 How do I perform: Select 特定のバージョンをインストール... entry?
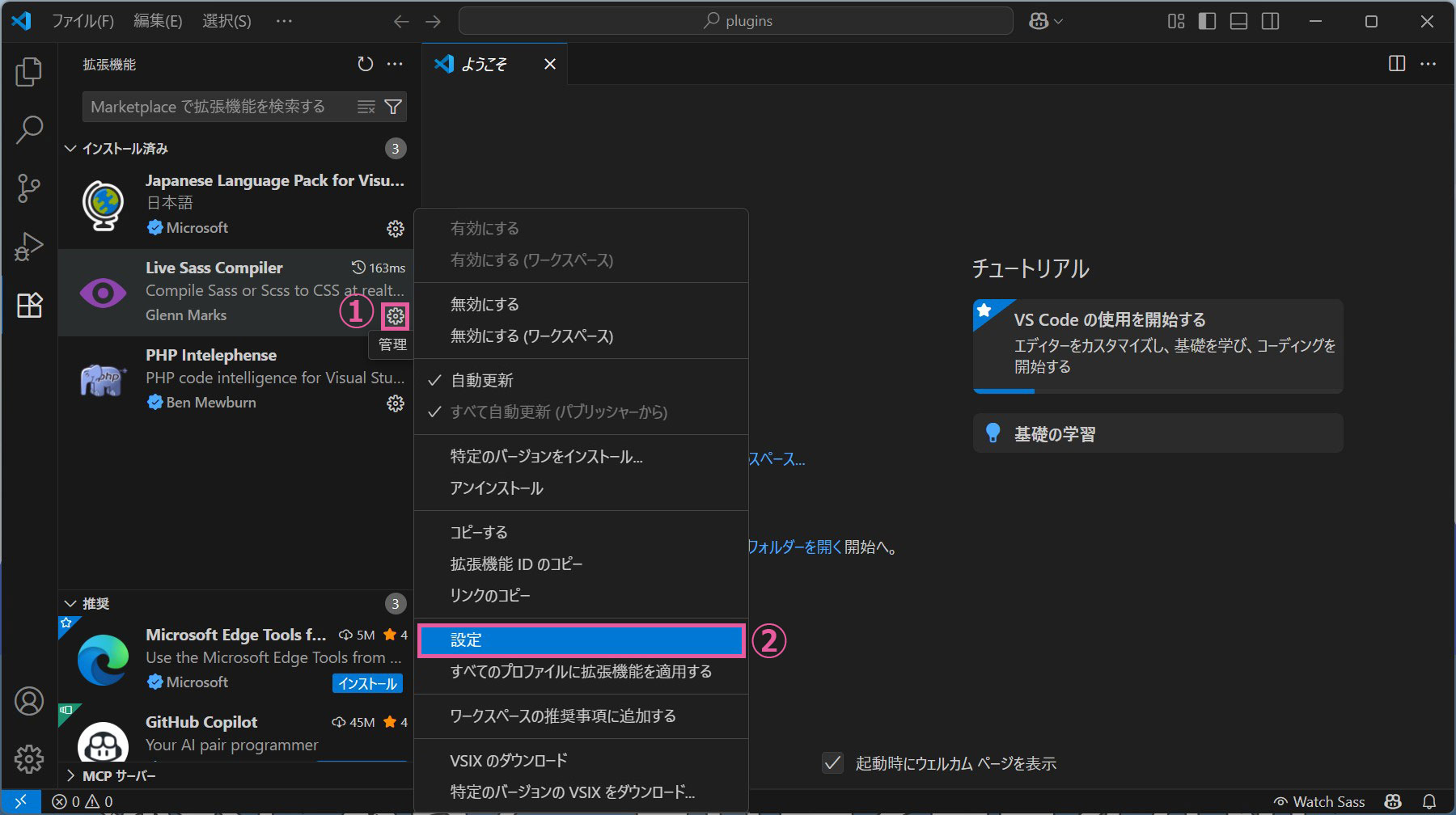[581, 457]
